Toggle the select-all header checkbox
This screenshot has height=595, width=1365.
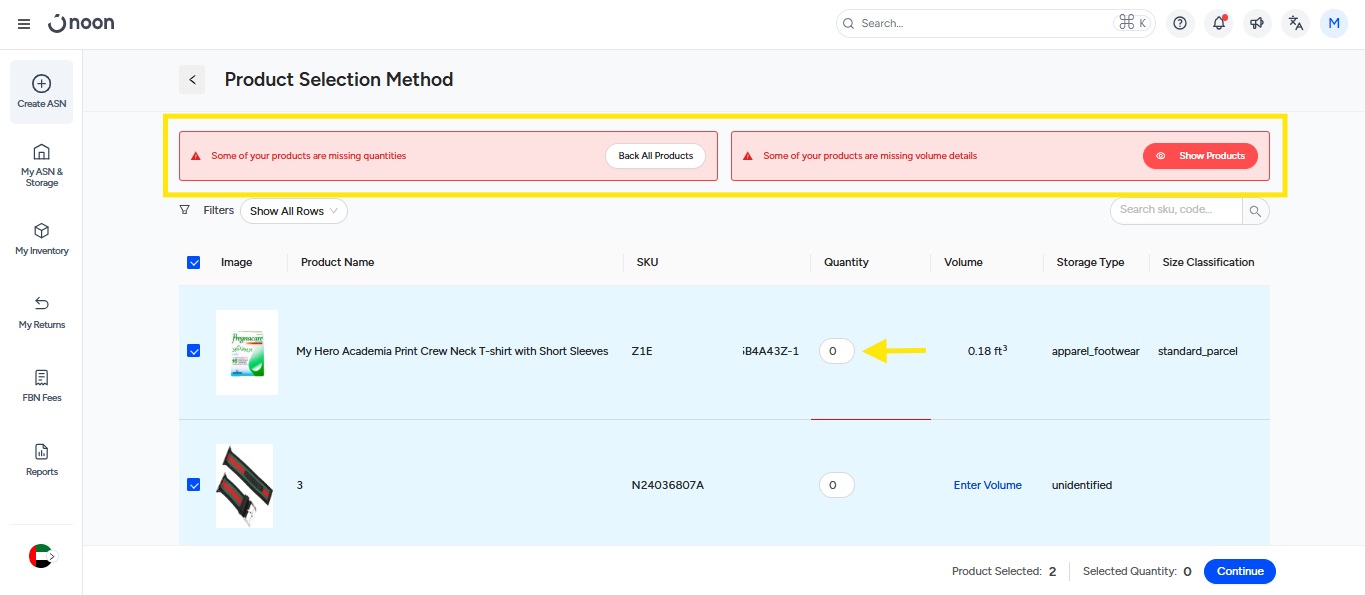[194, 262]
